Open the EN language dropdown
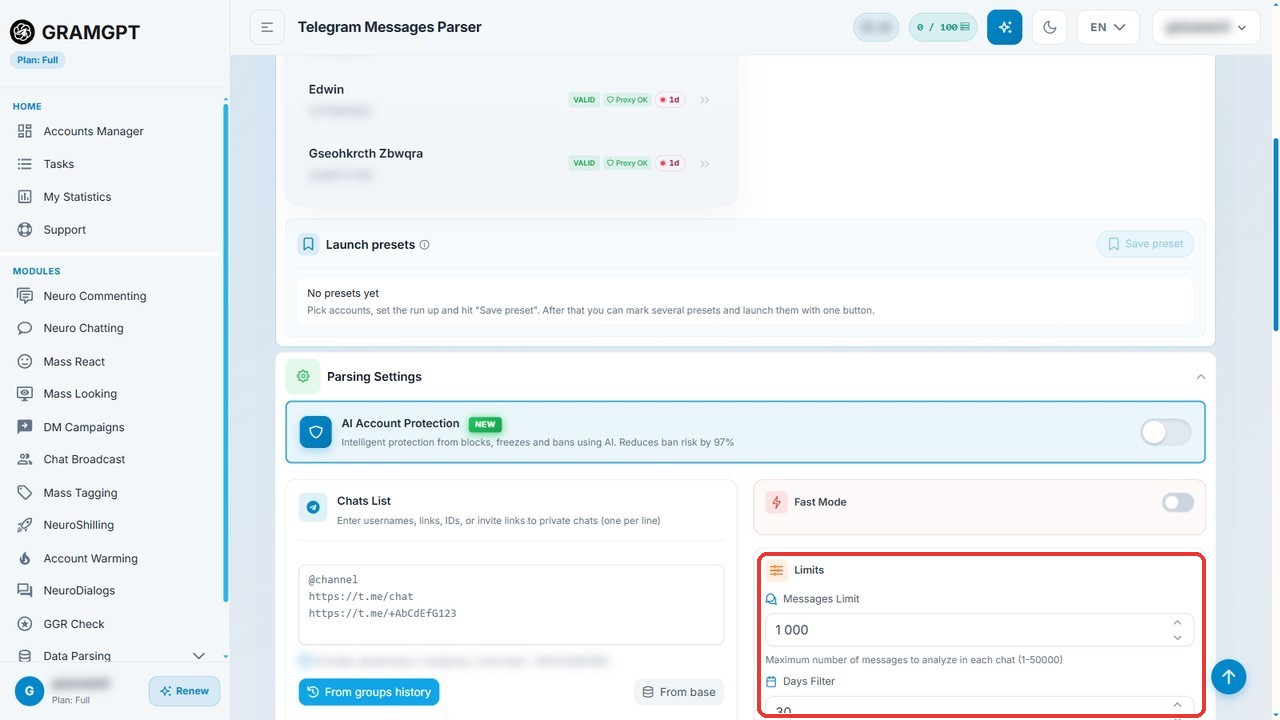Viewport: 1280px width, 720px height. 1108,27
